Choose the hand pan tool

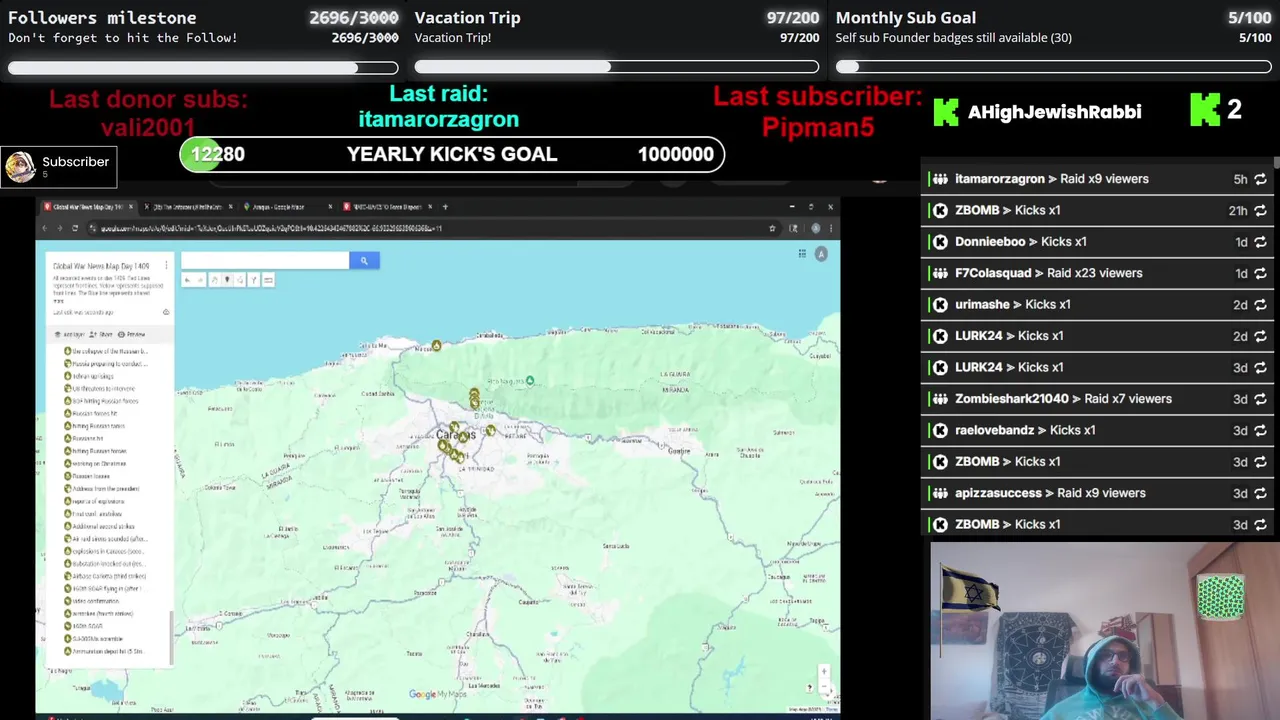coord(215,280)
